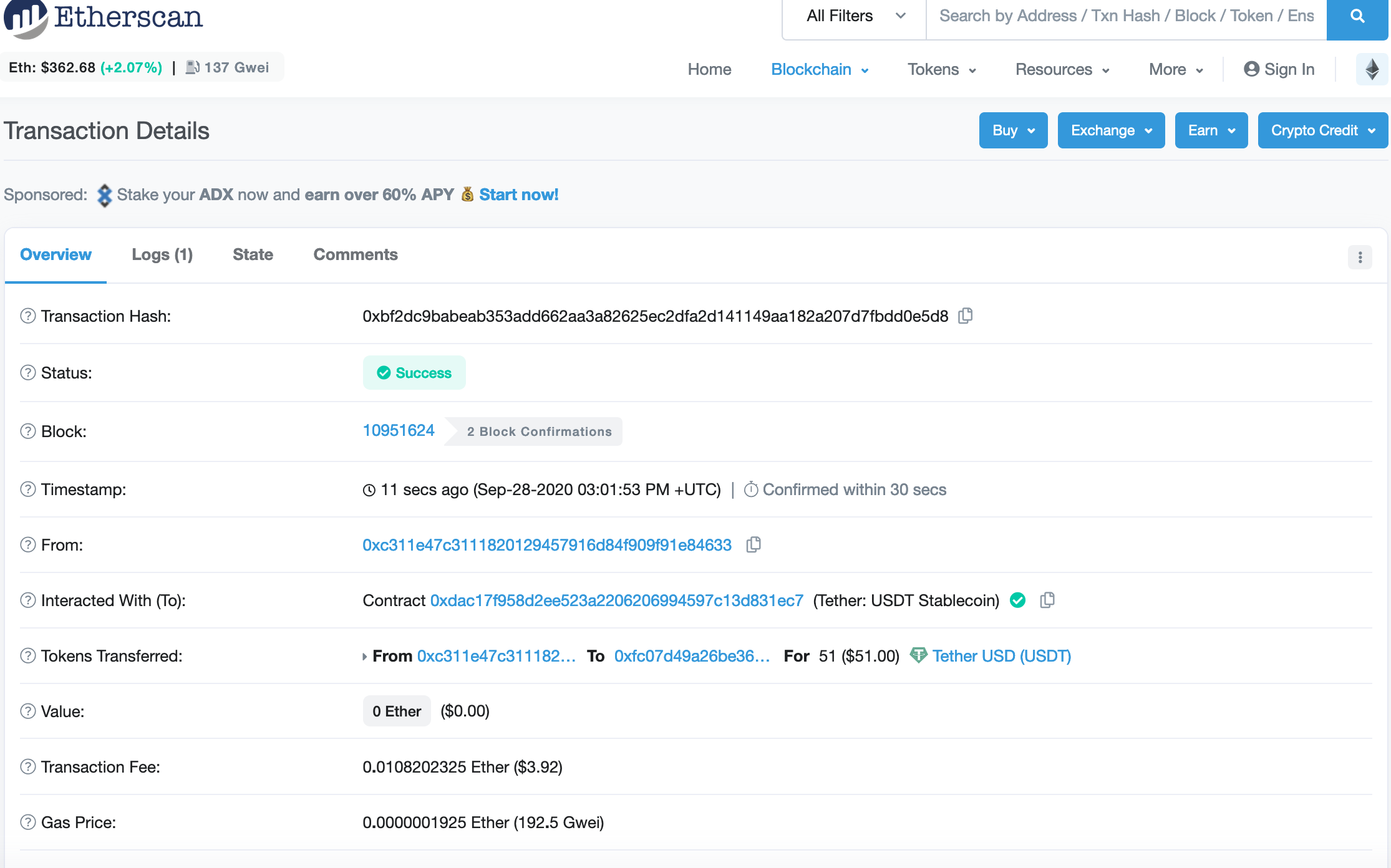Copy the From address icon
The height and width of the screenshot is (868, 1391).
click(754, 545)
